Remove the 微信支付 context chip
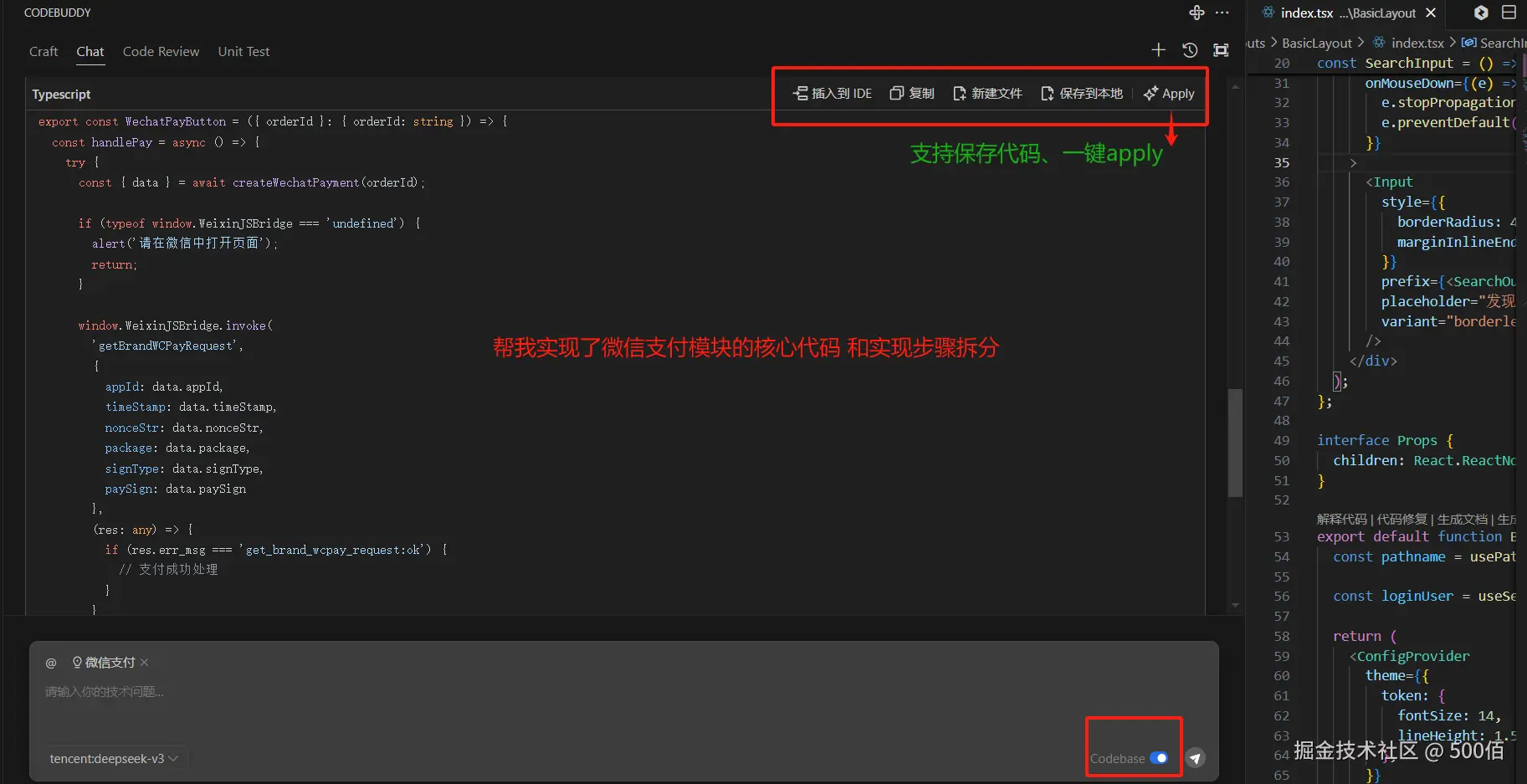 tap(143, 662)
